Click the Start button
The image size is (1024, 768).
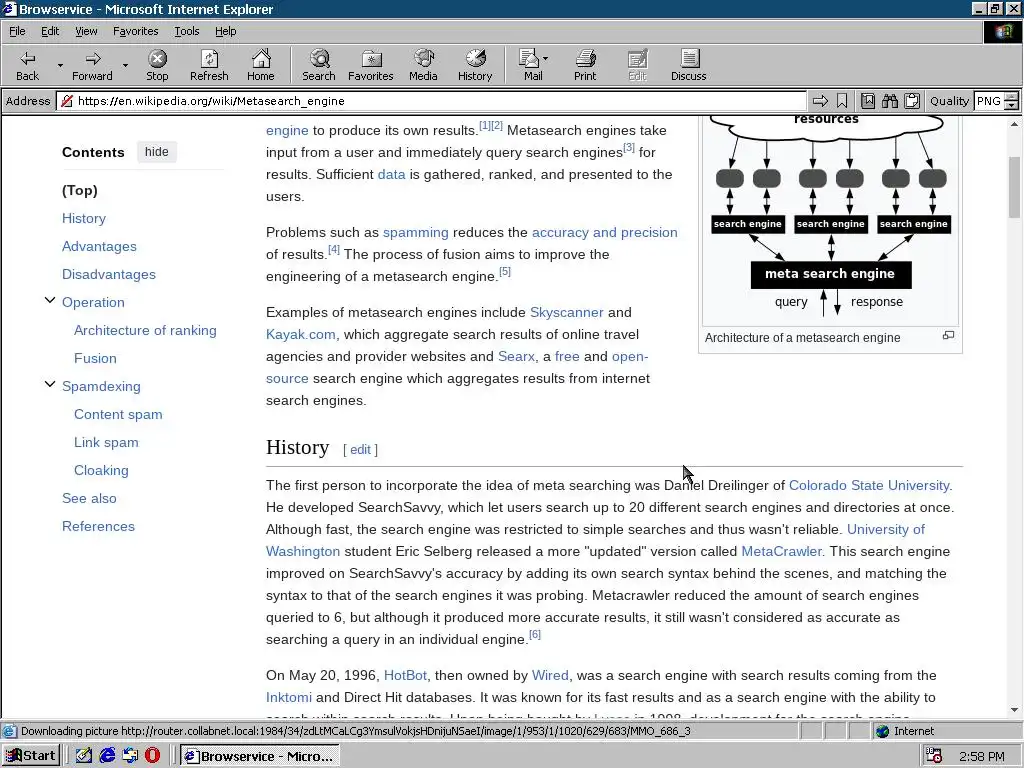coord(31,756)
